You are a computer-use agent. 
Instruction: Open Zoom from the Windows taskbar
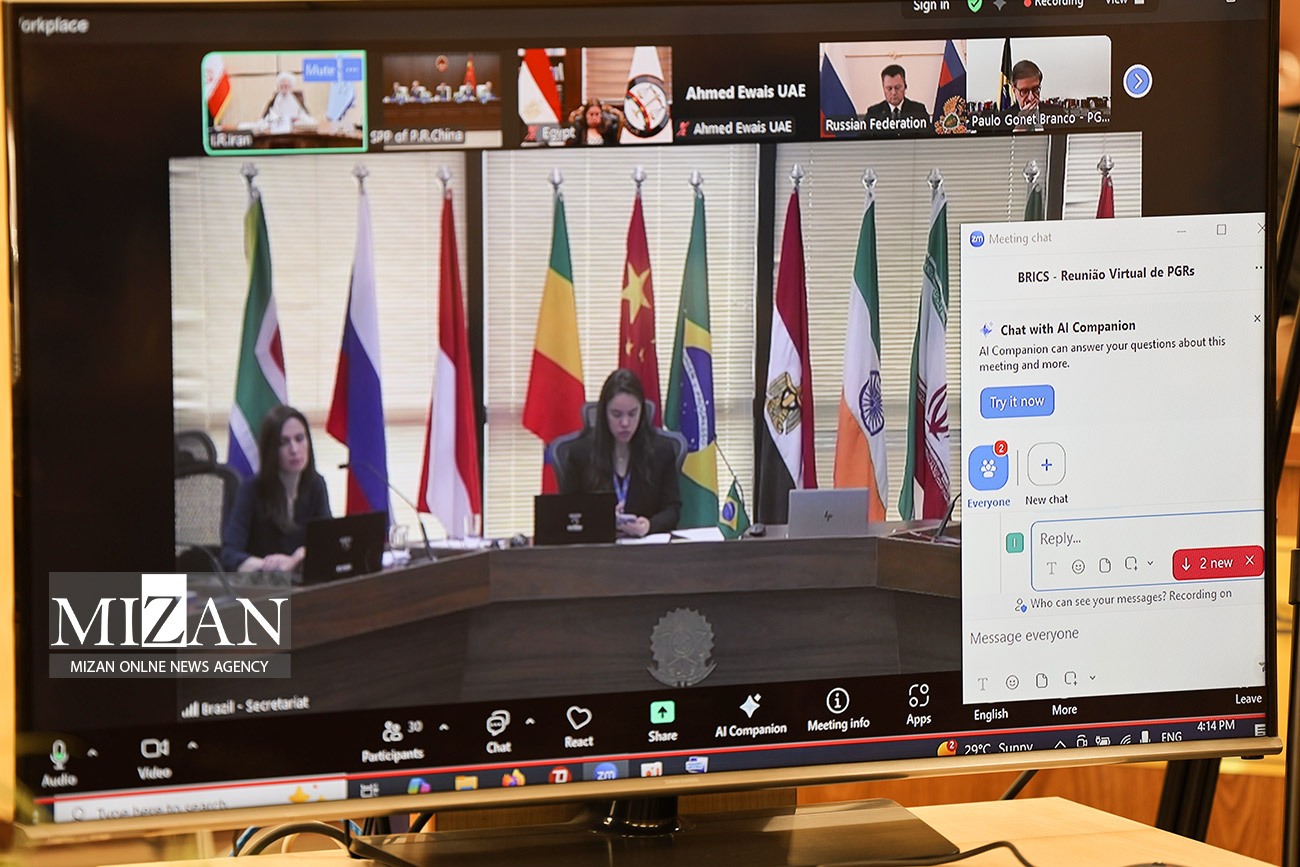coord(605,771)
